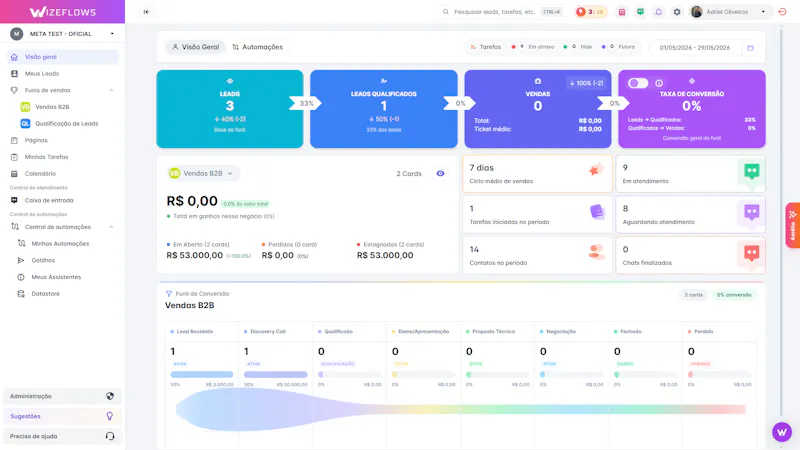Click the 3/25 usage counter badge
Image resolution: width=800 pixels, height=450 pixels.
[x=590, y=12]
